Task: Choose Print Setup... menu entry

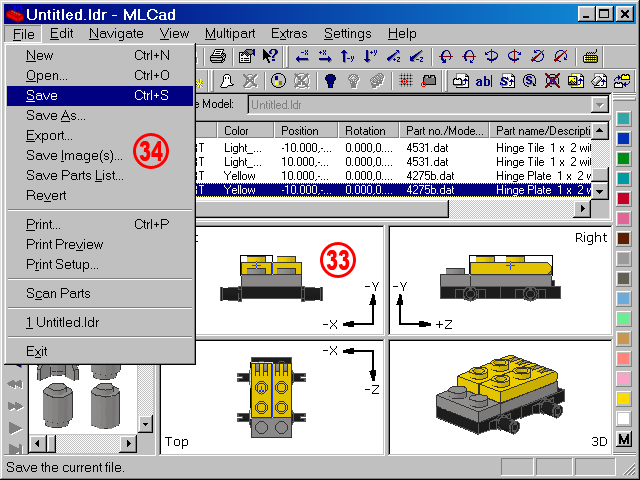Action: [x=100, y=264]
